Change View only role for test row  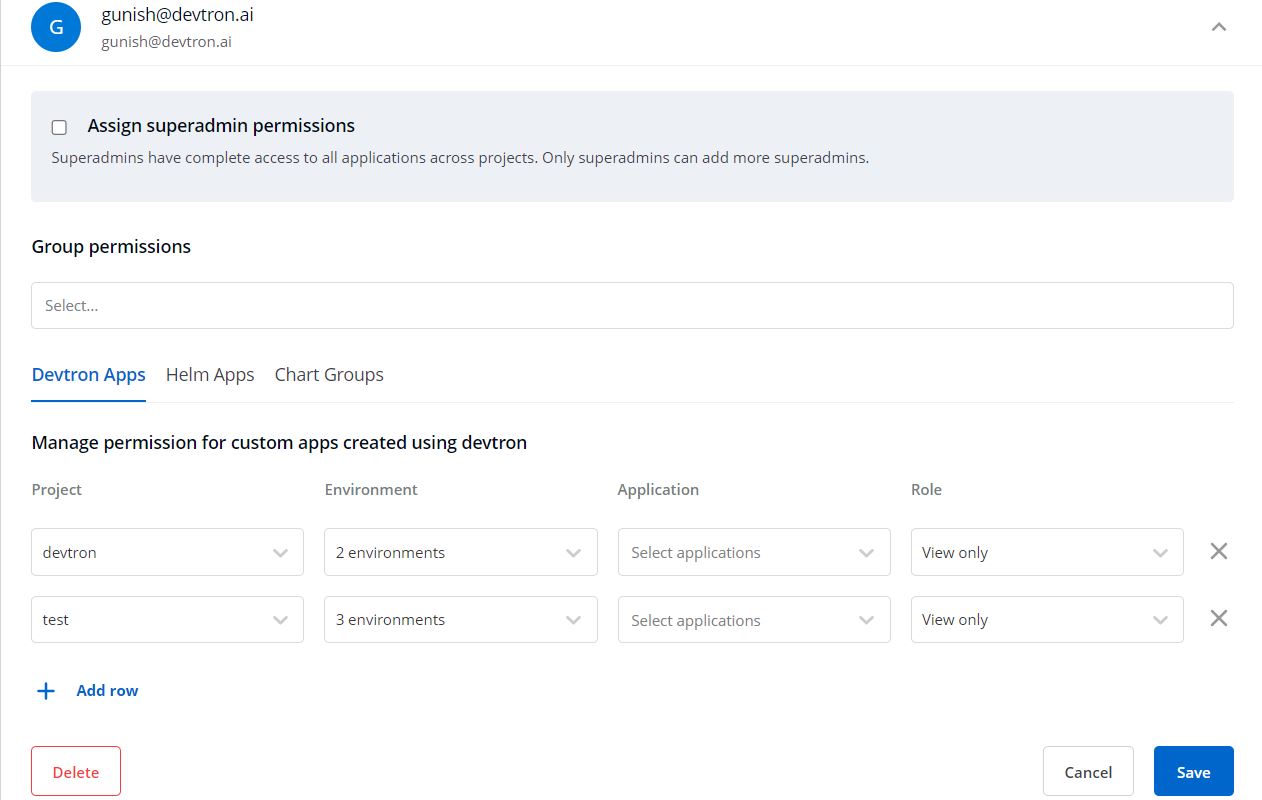[x=1046, y=620]
